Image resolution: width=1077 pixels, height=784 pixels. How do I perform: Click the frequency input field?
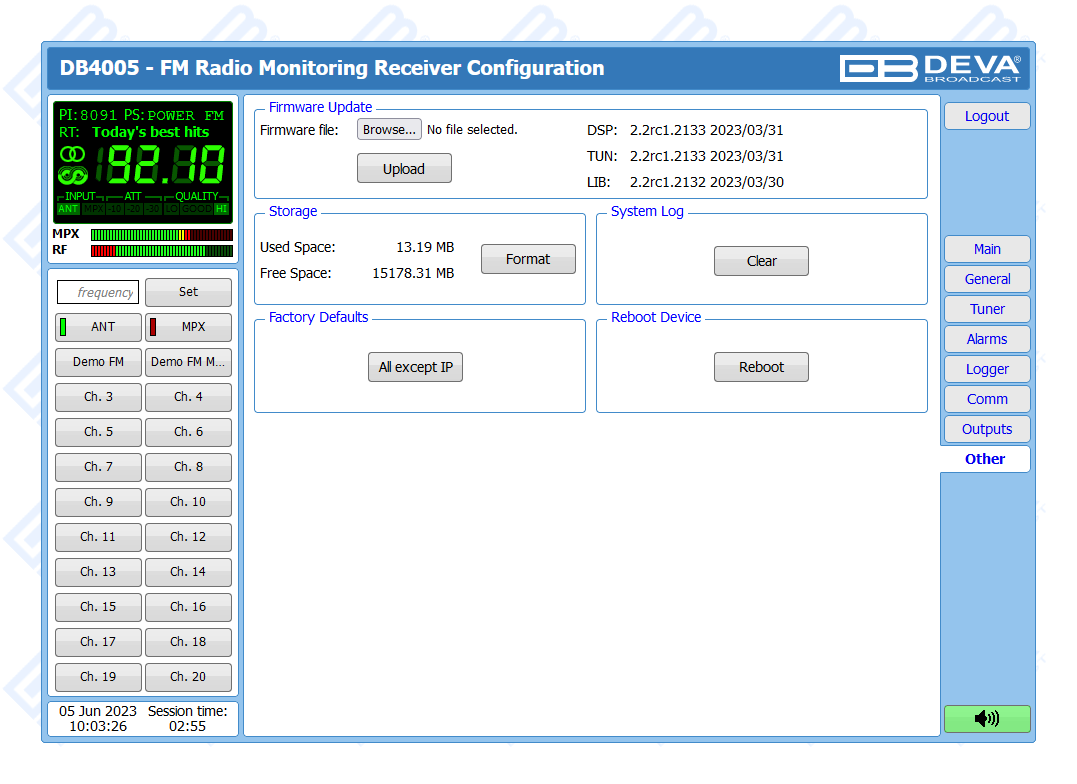[98, 292]
